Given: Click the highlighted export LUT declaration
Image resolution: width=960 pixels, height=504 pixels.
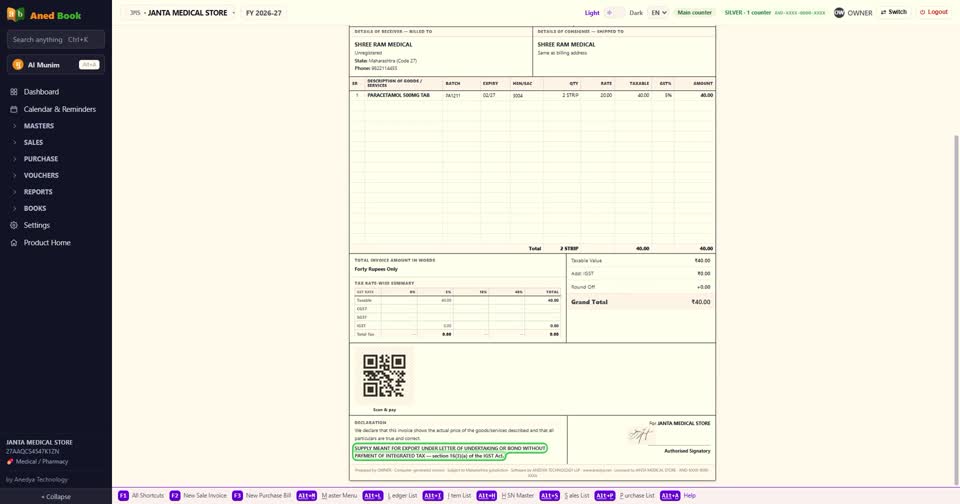Looking at the screenshot, I should tap(450, 452).
